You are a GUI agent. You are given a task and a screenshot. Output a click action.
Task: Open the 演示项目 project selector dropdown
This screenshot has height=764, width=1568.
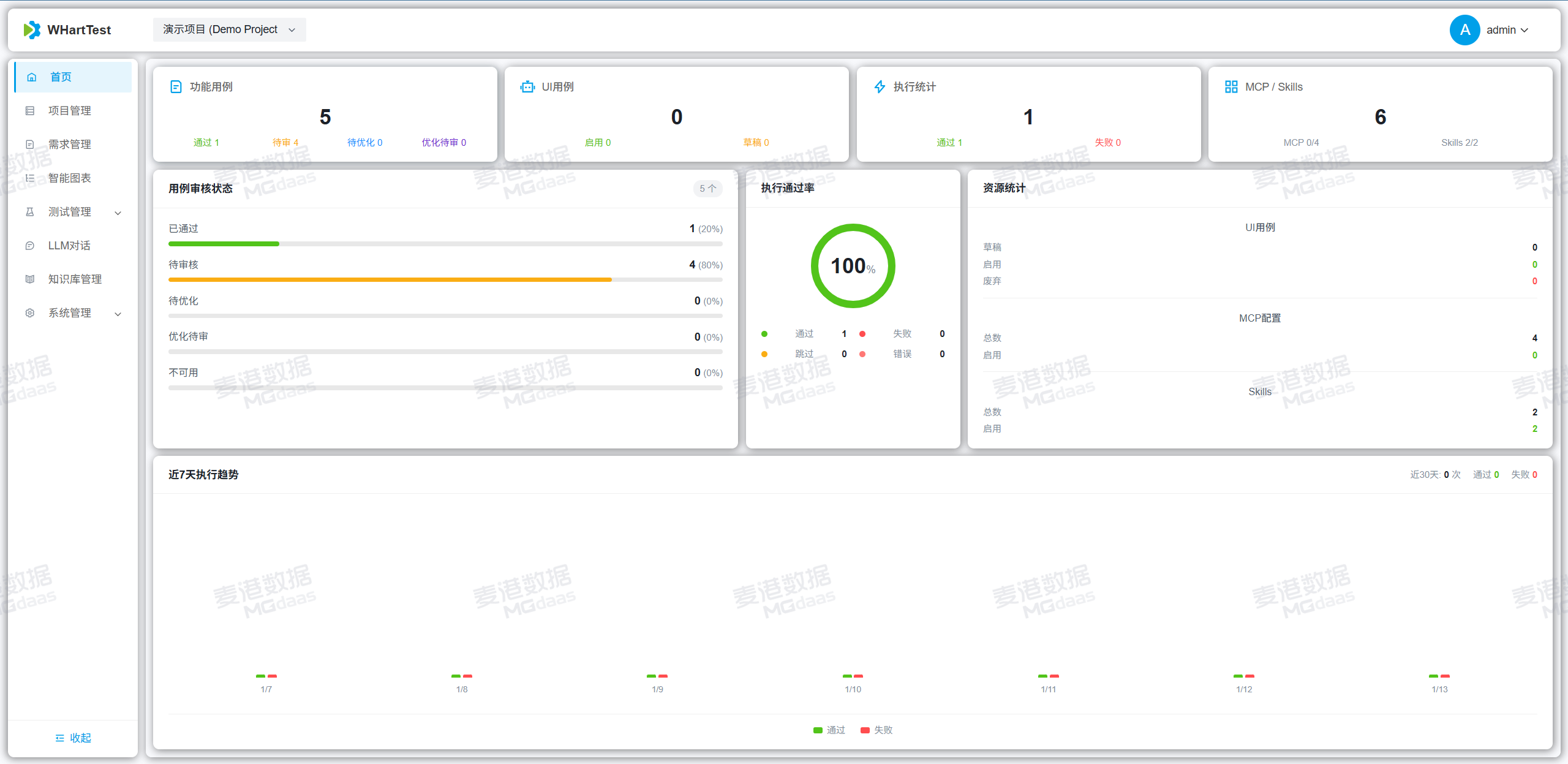[x=229, y=29]
